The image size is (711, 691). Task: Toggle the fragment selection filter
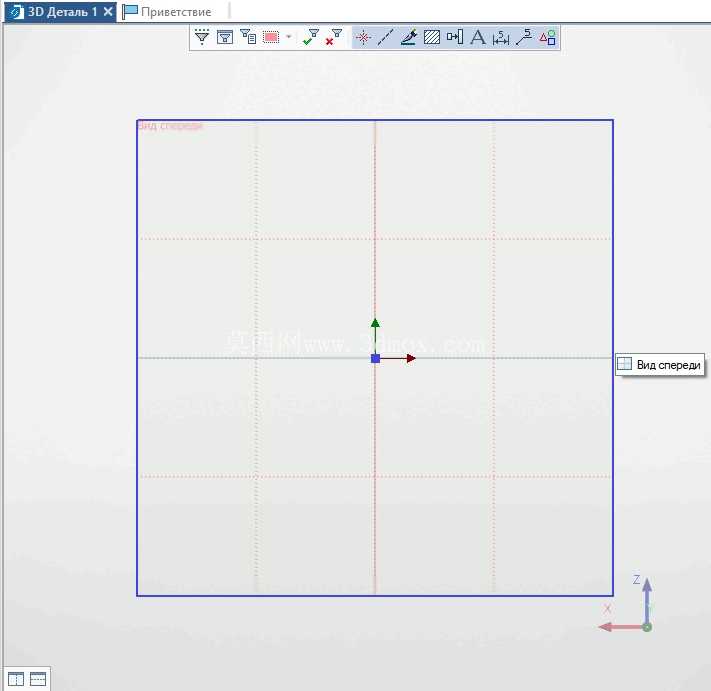tap(455, 37)
